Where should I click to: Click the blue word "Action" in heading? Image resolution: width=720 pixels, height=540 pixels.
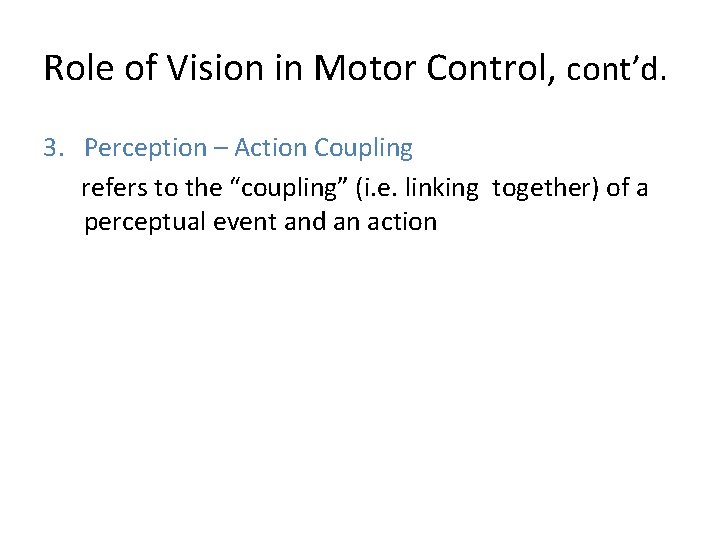271,149
